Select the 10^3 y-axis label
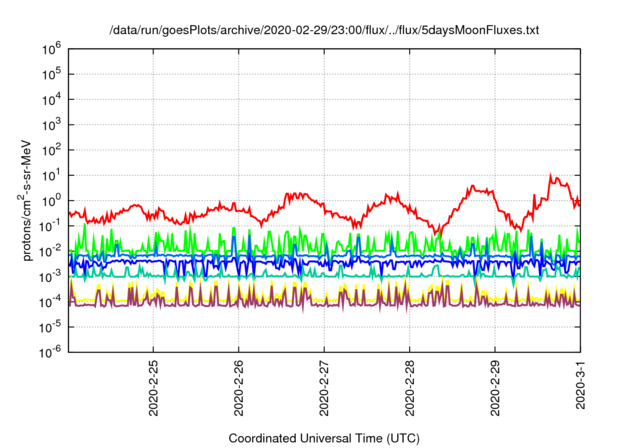 (x=51, y=125)
